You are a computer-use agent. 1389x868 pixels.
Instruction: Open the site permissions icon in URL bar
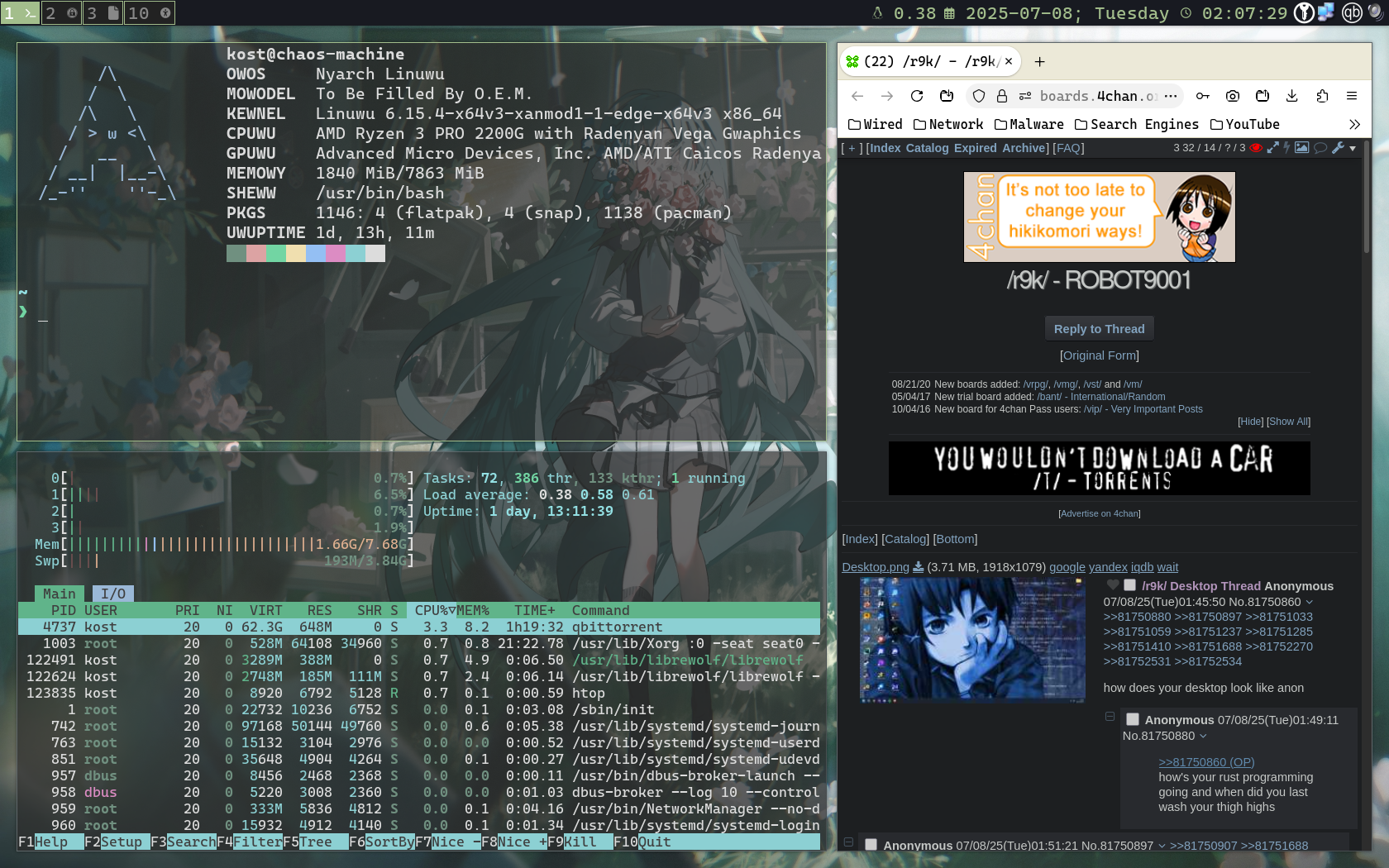coord(1025,96)
